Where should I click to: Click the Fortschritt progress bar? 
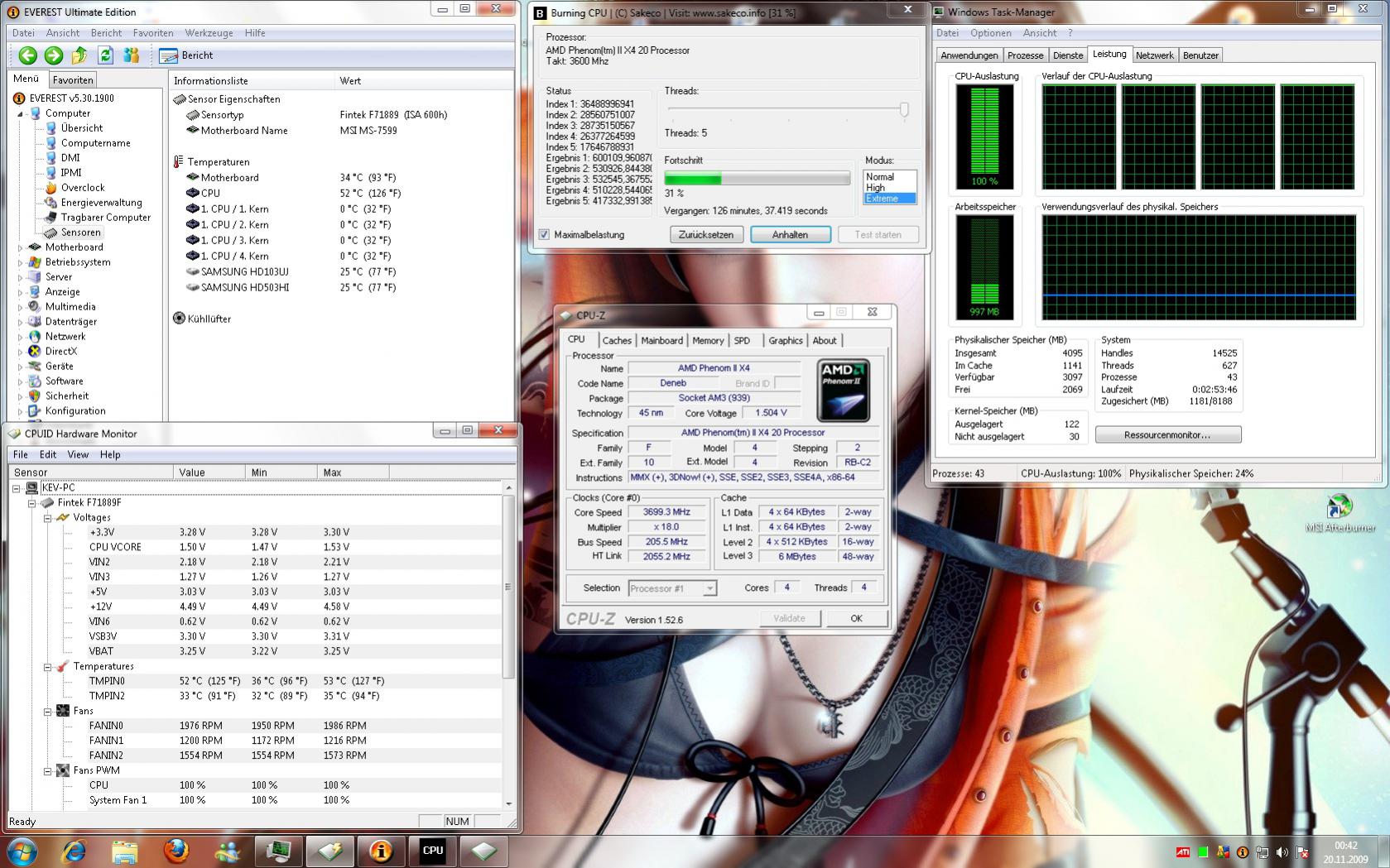tap(757, 179)
